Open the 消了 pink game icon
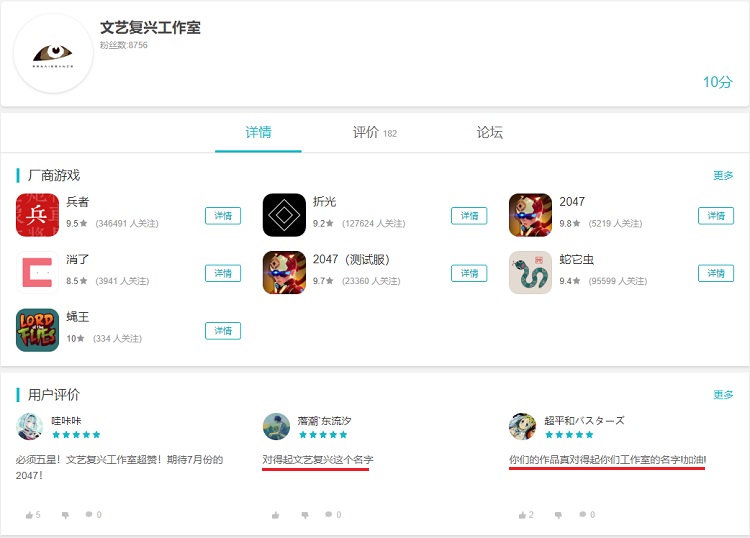 coord(37,273)
